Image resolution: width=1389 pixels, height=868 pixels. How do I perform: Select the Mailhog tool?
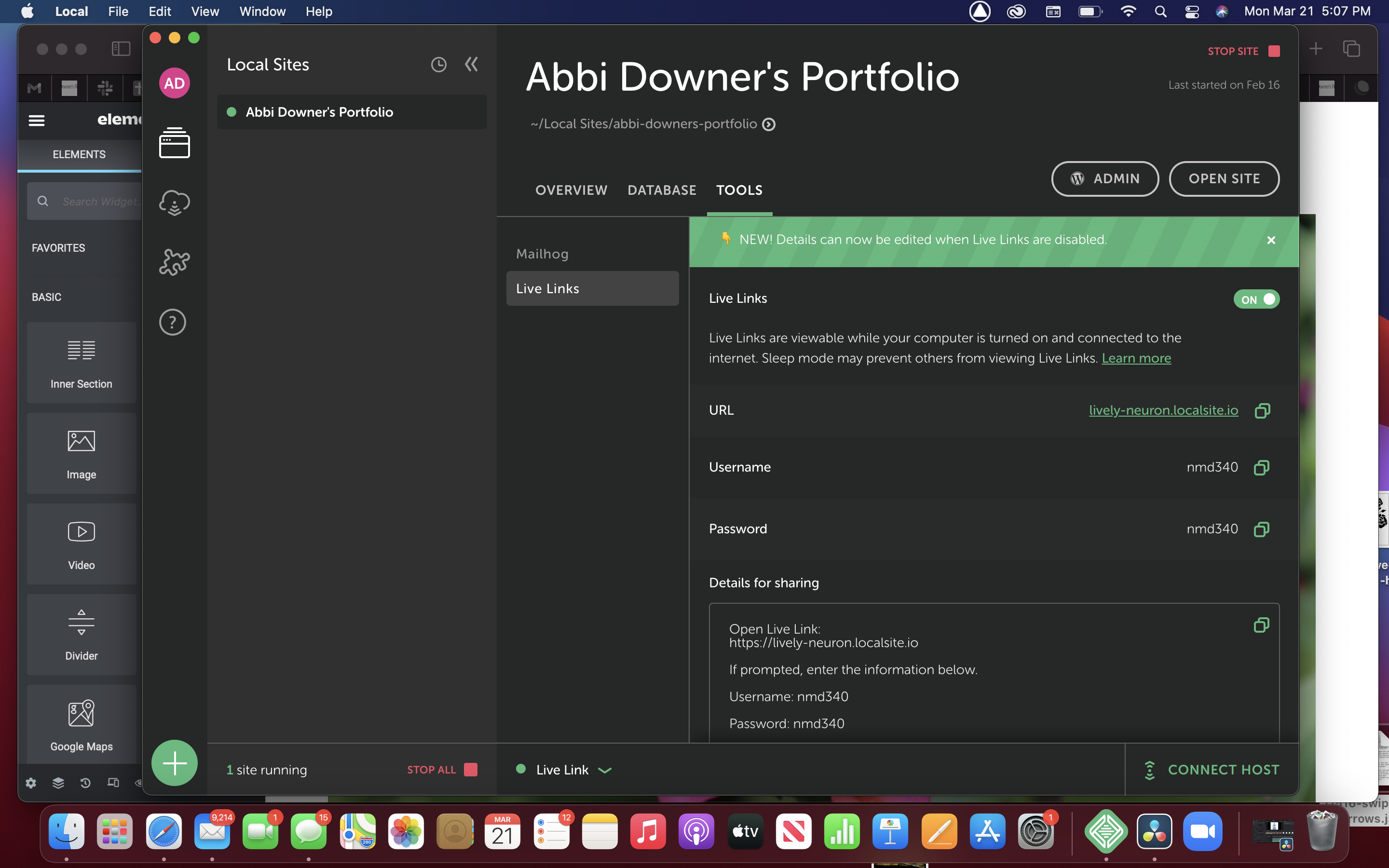pos(542,254)
